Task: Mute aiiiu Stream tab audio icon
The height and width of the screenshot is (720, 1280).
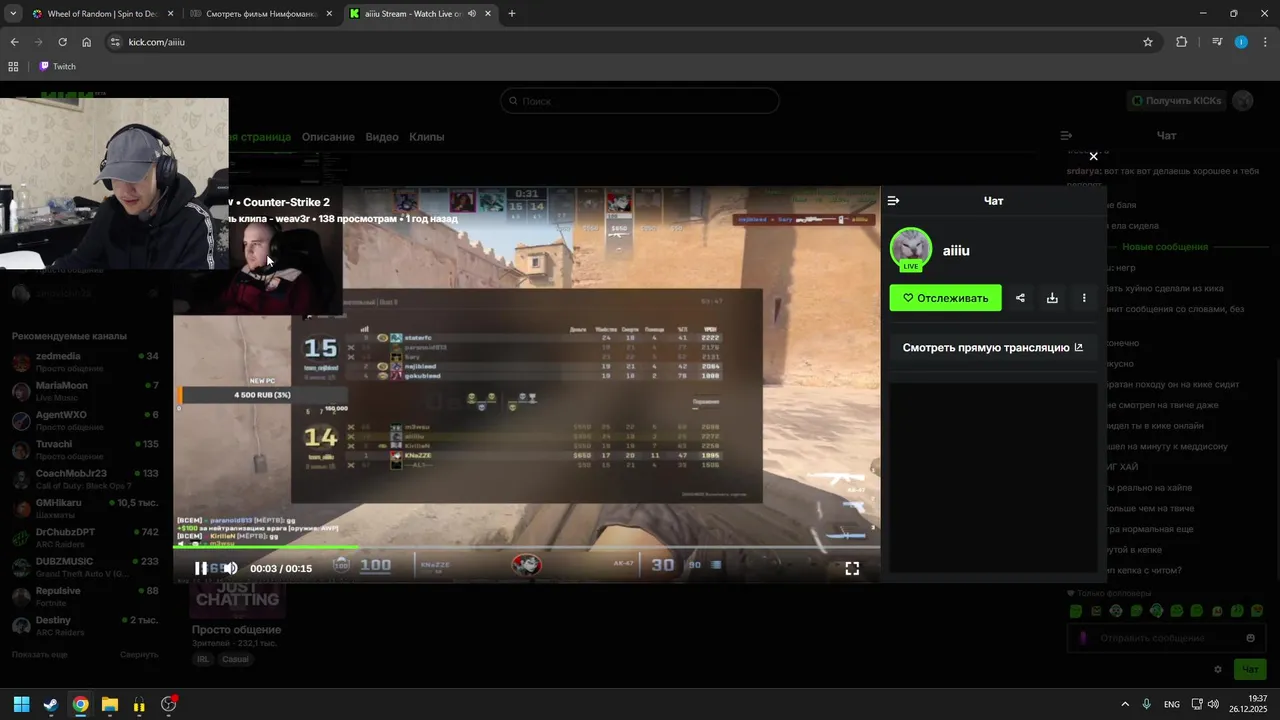Action: coord(470,14)
